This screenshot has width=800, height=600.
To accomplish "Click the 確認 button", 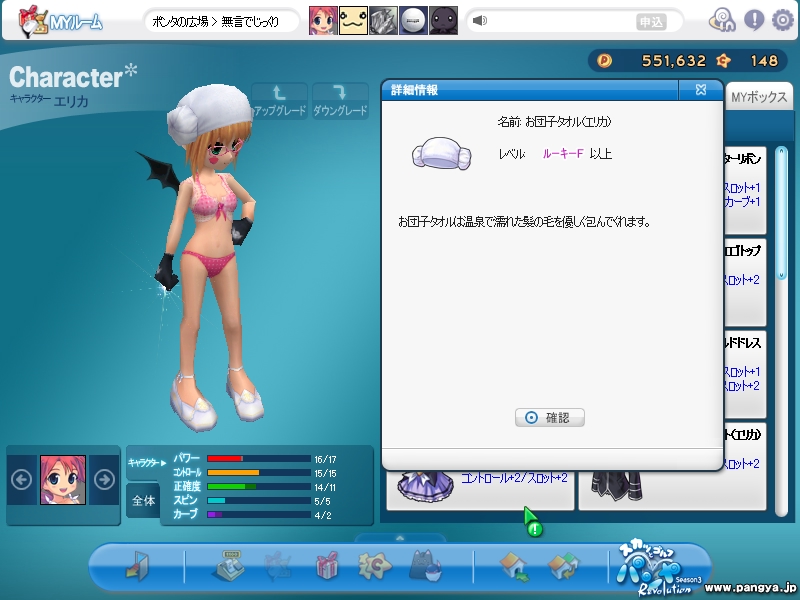I will 549,417.
